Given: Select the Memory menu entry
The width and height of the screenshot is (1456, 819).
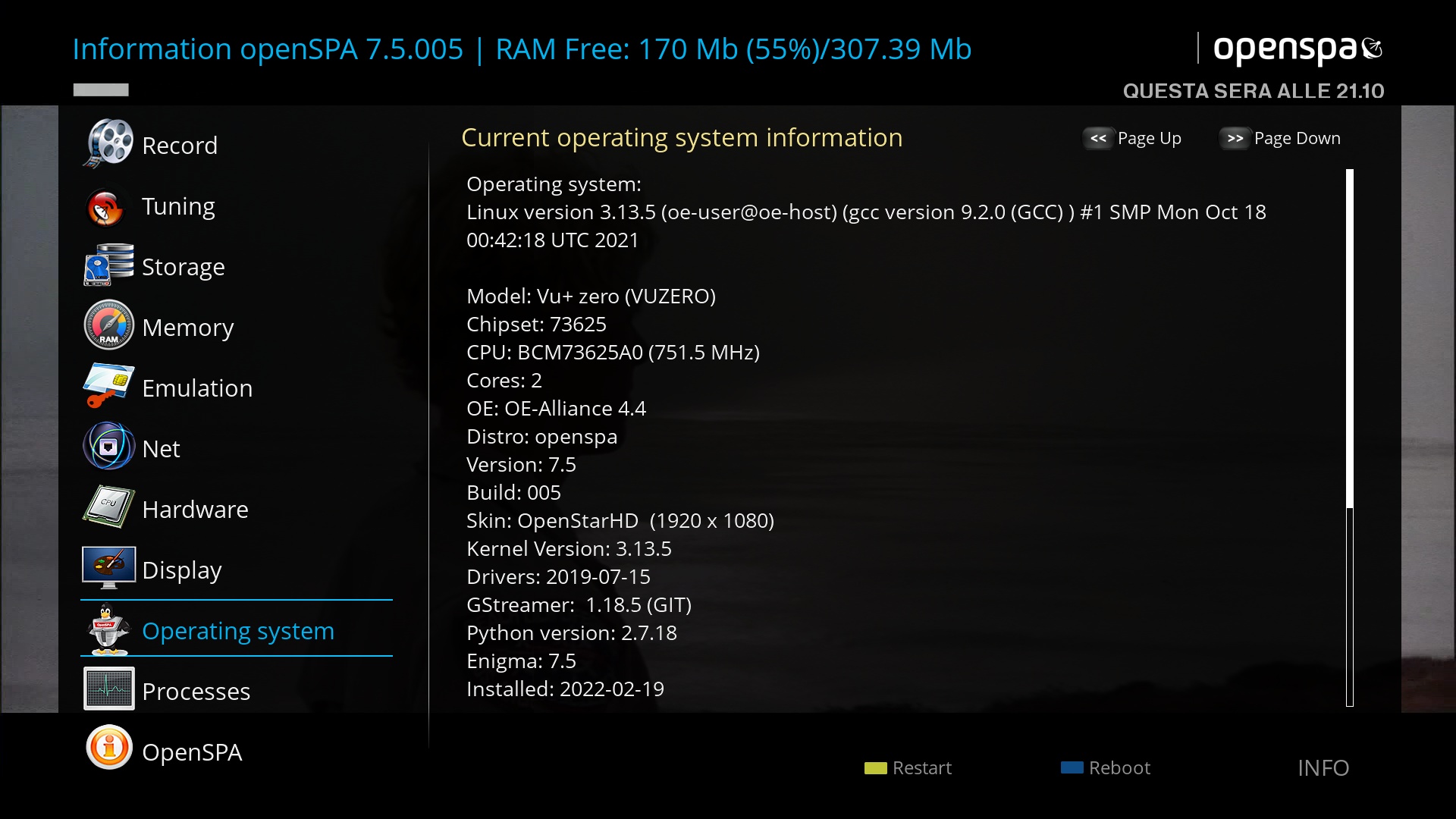Looking at the screenshot, I should [x=237, y=327].
